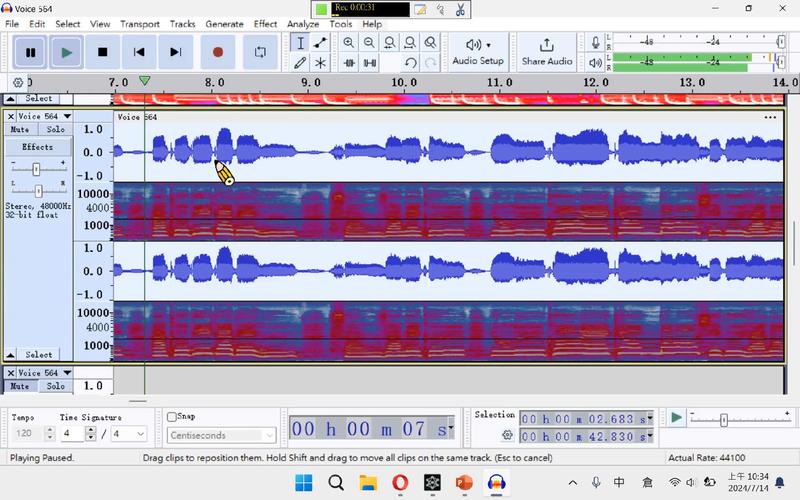Open Voice 564 track name dropdown menu
800x500 pixels.
pos(44,116)
